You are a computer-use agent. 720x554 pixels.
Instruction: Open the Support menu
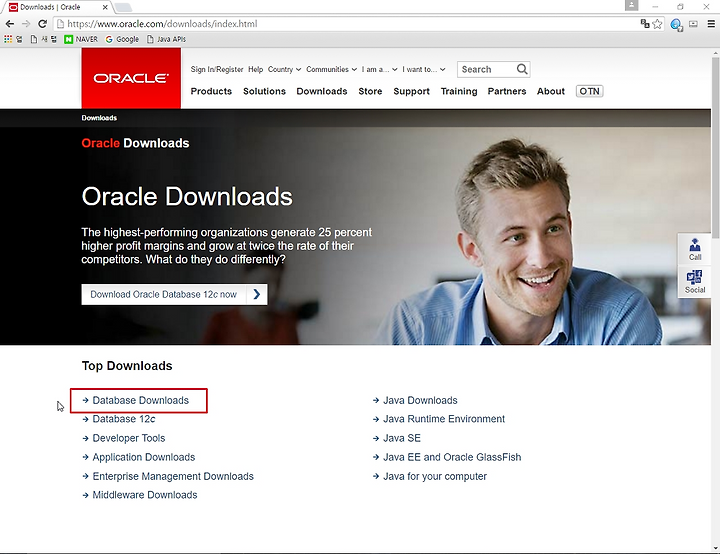(x=411, y=91)
